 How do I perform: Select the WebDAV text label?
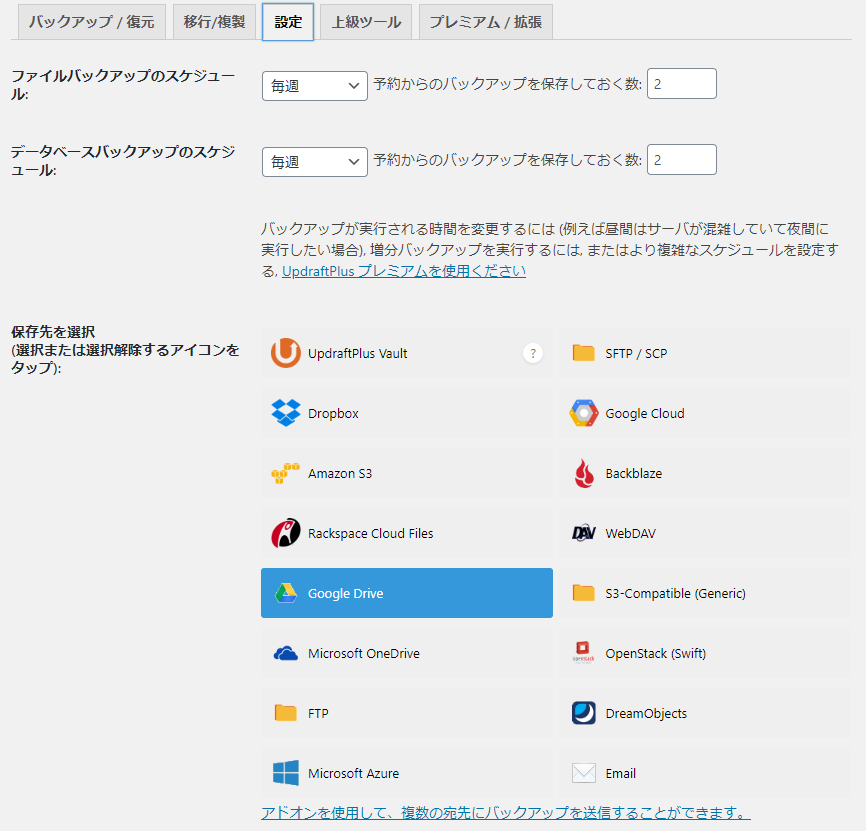[630, 533]
